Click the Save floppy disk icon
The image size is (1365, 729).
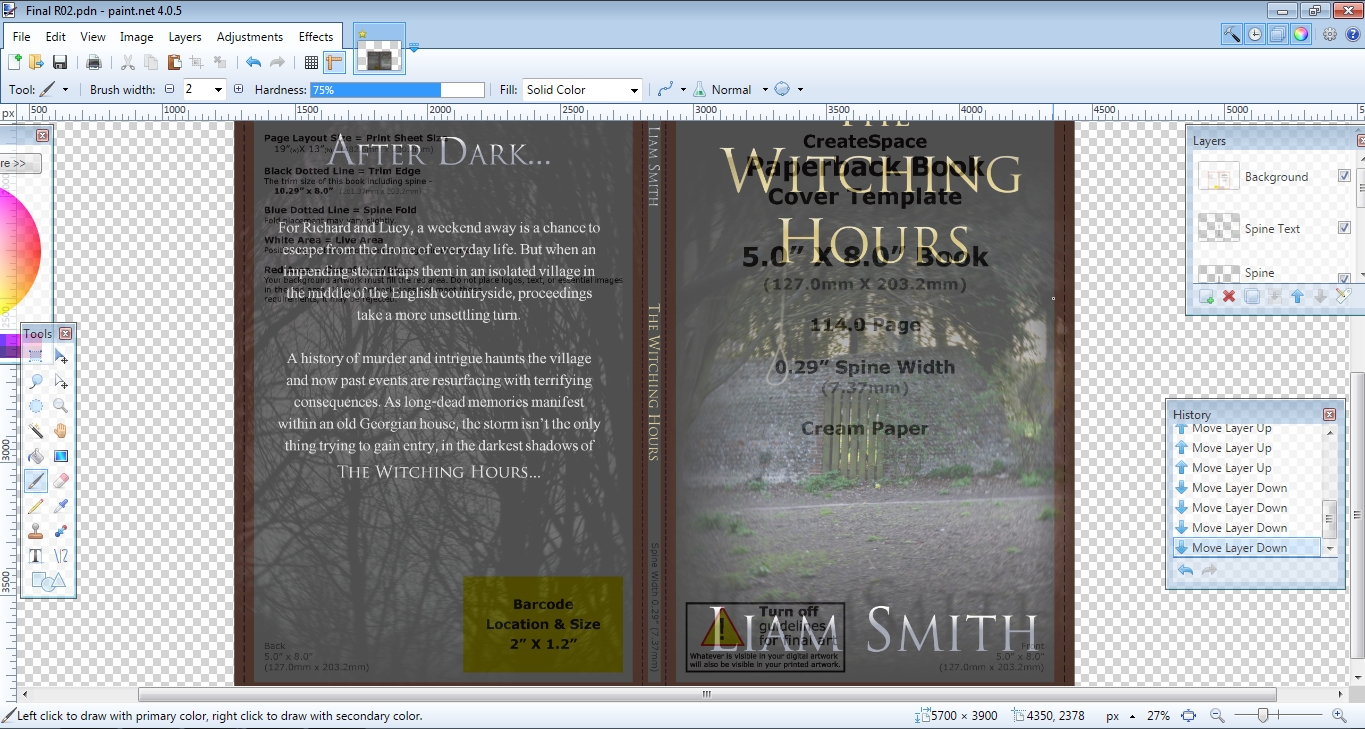click(60, 62)
